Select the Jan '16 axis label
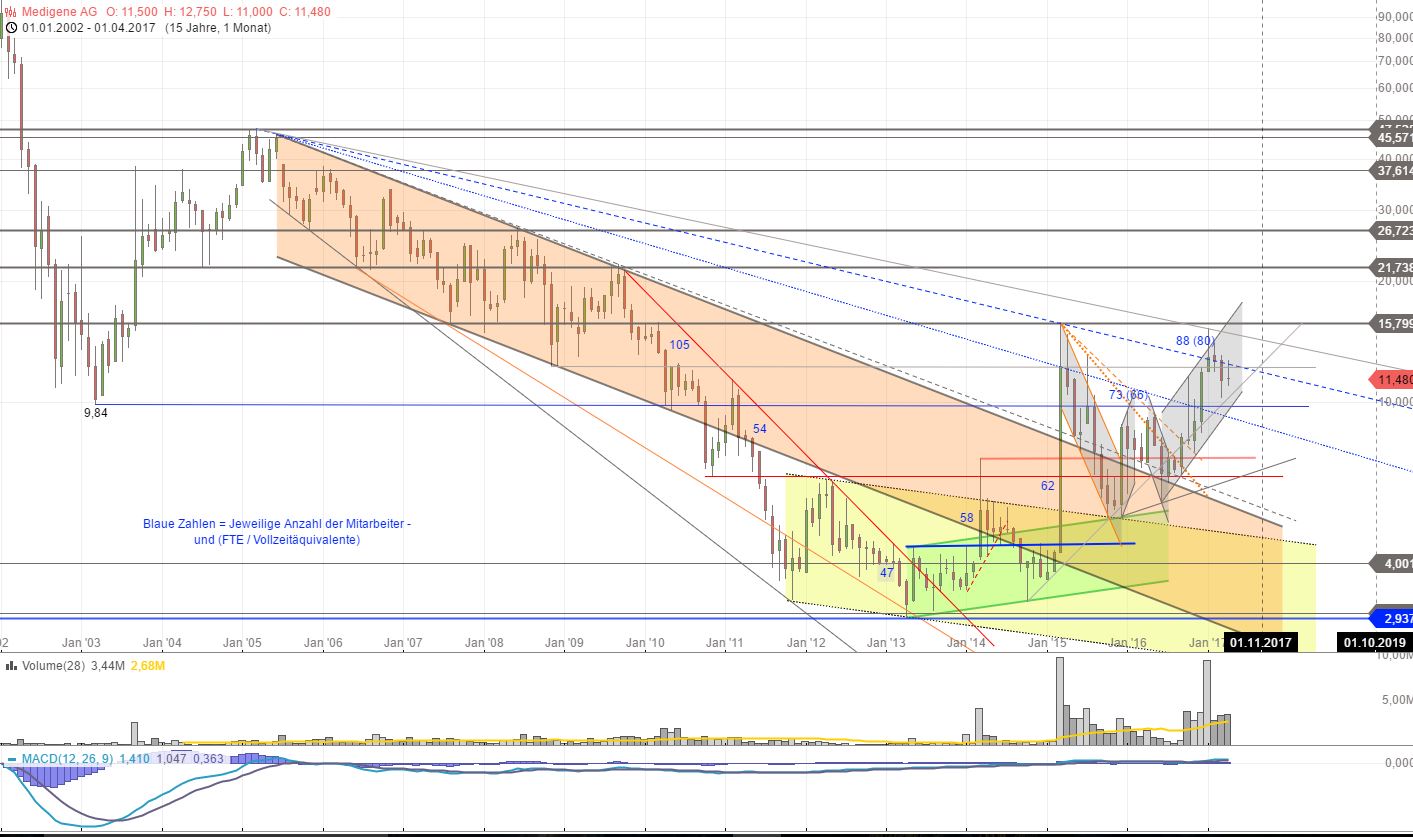Screen dimensions: 1413x837 (x=1130, y=643)
